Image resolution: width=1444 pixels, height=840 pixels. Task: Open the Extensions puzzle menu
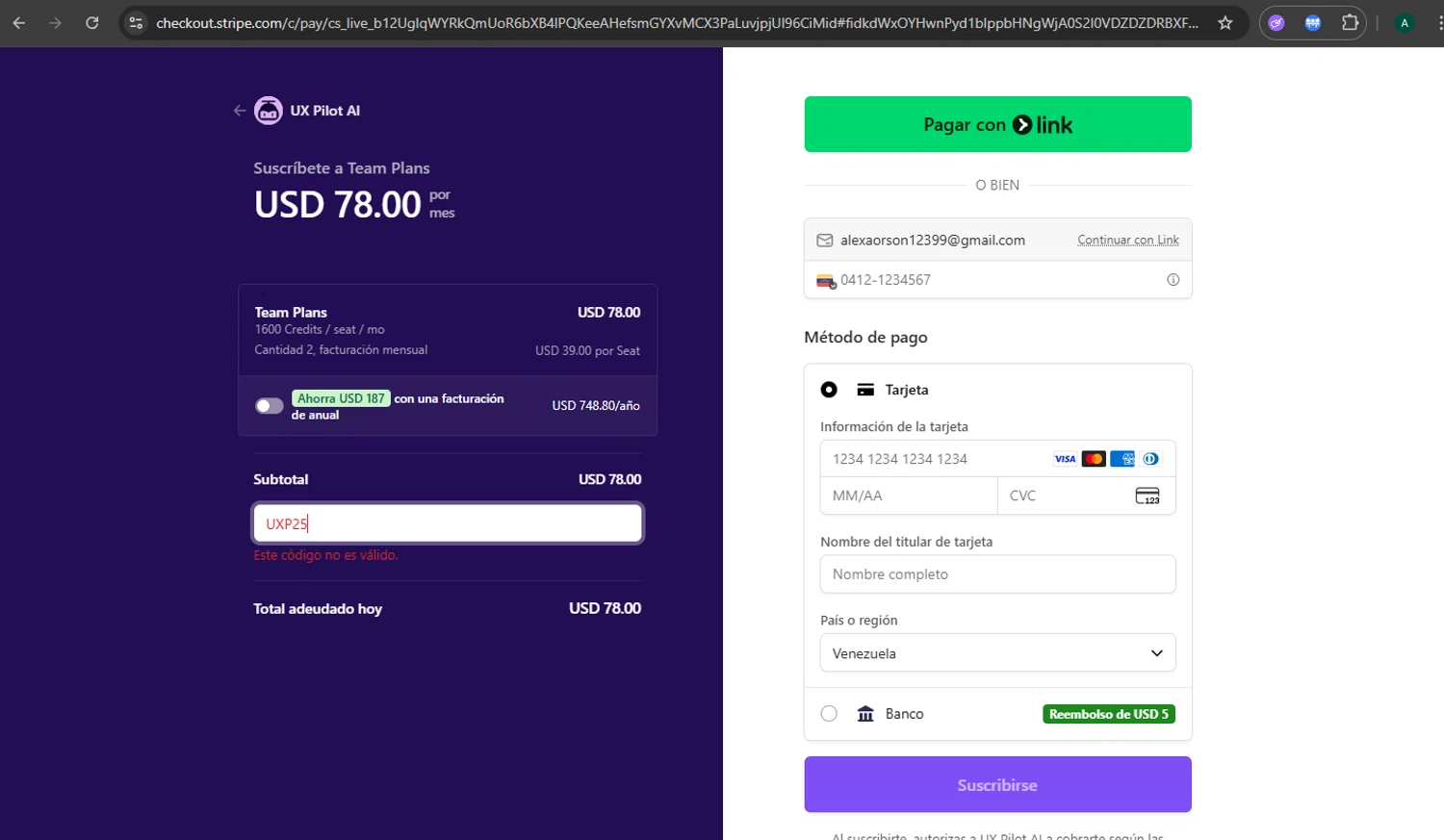click(x=1350, y=22)
